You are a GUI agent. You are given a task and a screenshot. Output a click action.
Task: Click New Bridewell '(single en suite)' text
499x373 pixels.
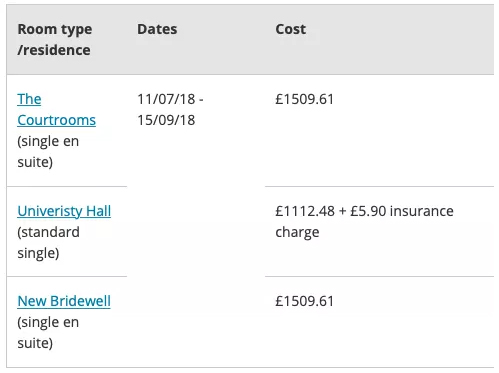(48, 333)
